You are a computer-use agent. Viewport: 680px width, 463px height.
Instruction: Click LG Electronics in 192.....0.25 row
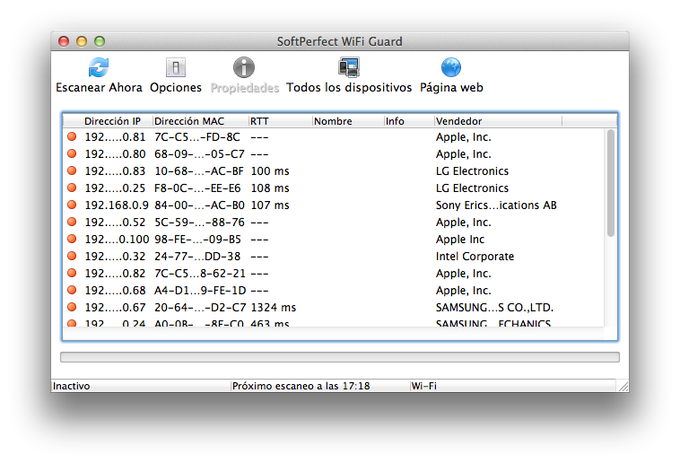[472, 188]
